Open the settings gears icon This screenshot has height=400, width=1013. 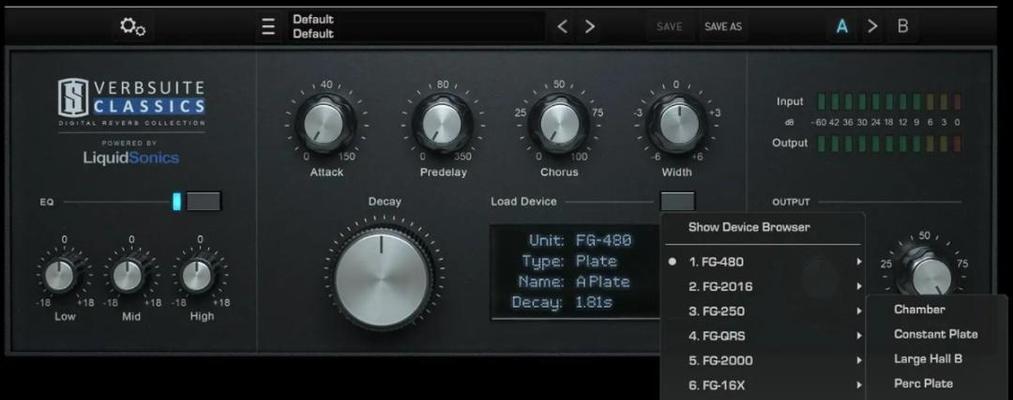[x=132, y=26]
